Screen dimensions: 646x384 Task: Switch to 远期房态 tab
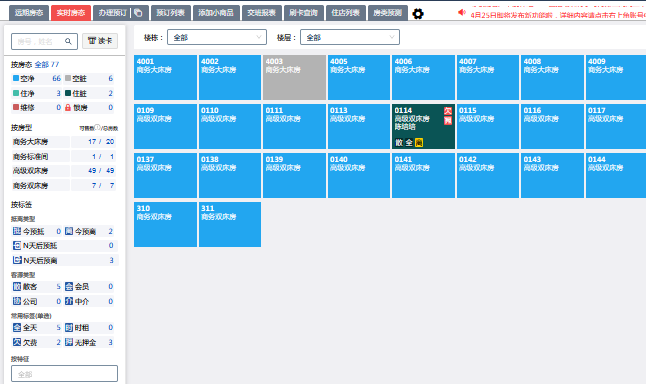pos(29,13)
